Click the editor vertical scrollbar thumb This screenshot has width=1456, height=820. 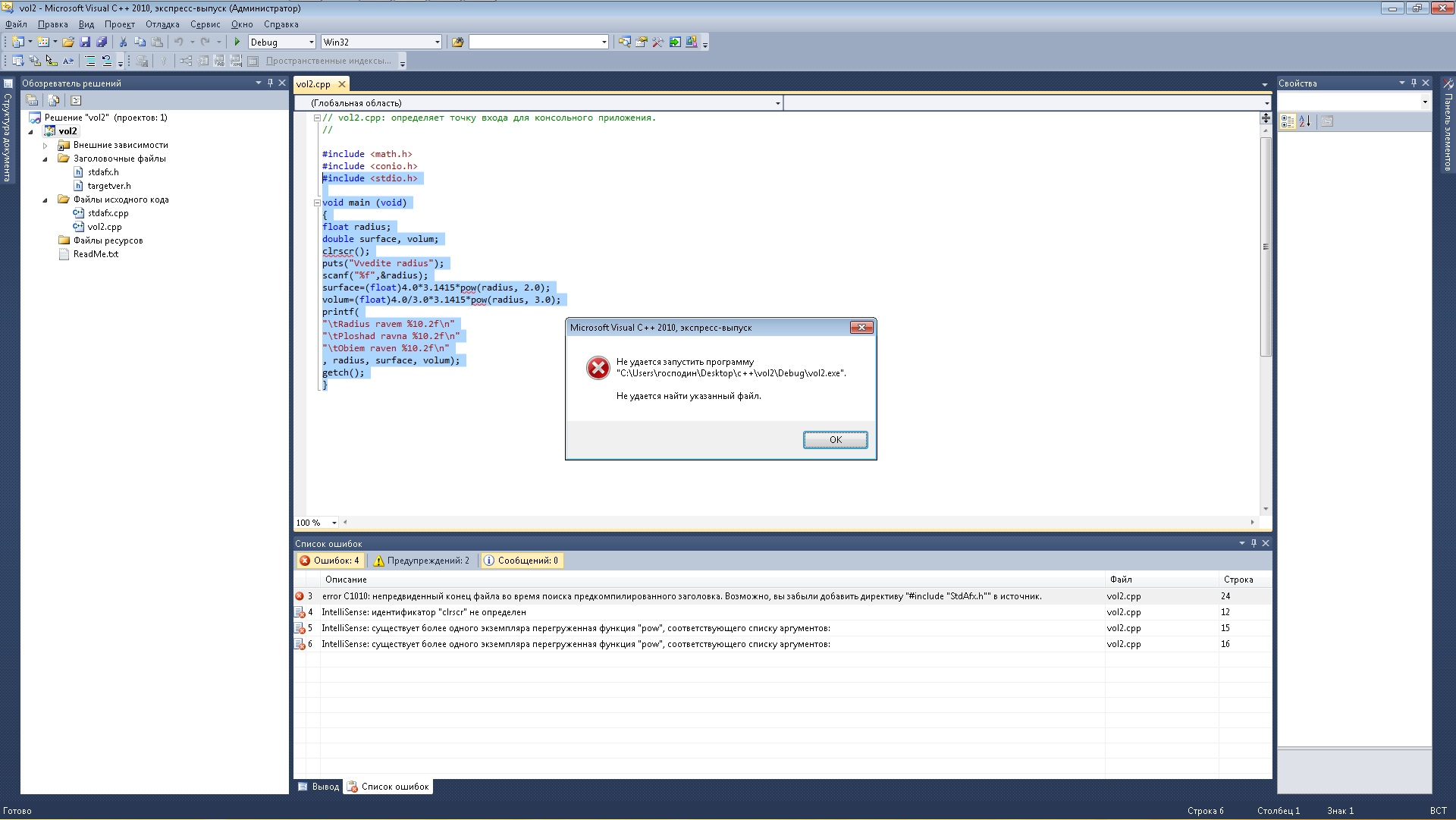pyautogui.click(x=1266, y=247)
